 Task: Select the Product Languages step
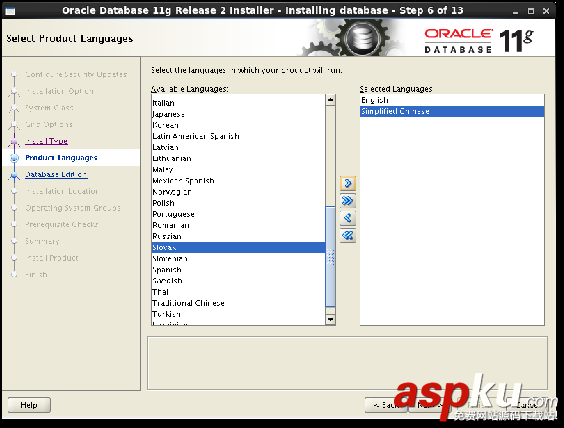pos(61,158)
